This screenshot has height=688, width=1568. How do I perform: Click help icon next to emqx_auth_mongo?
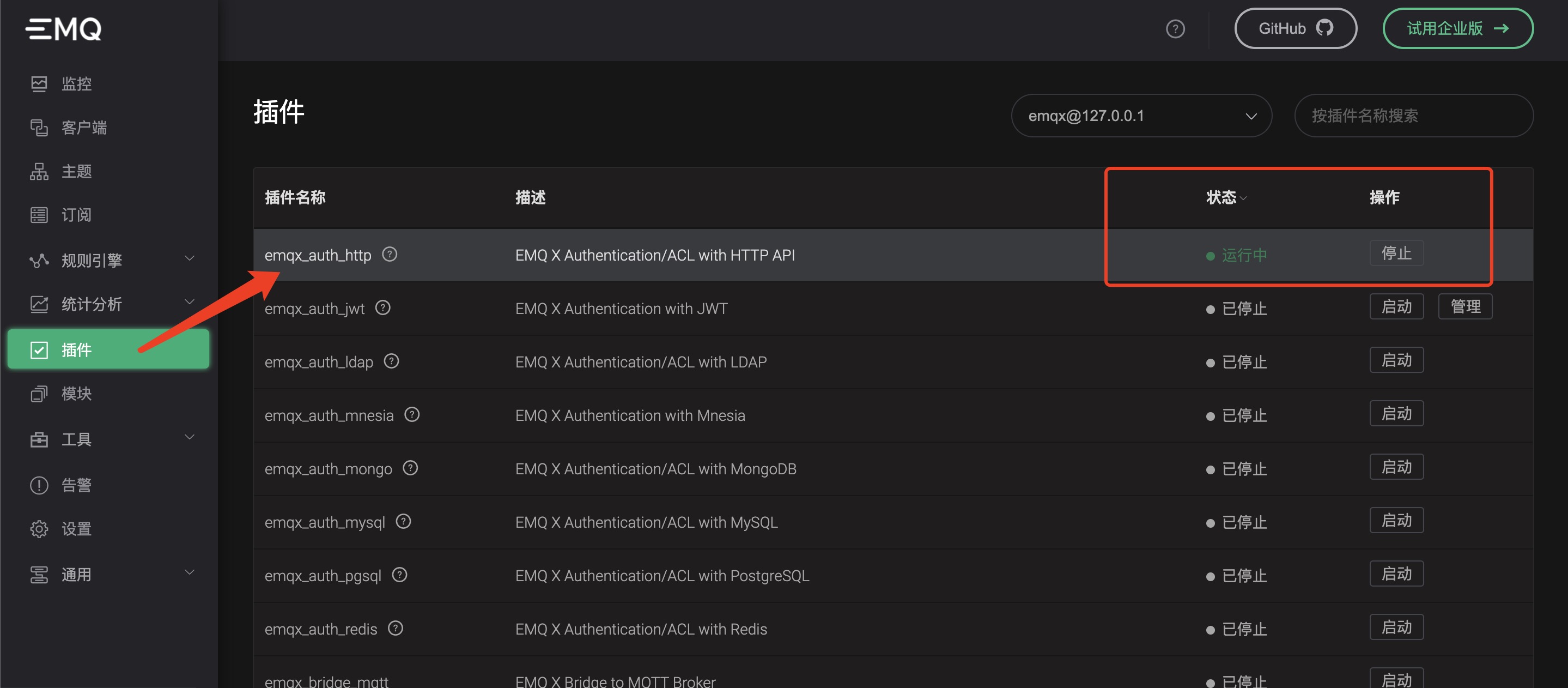tap(410, 468)
